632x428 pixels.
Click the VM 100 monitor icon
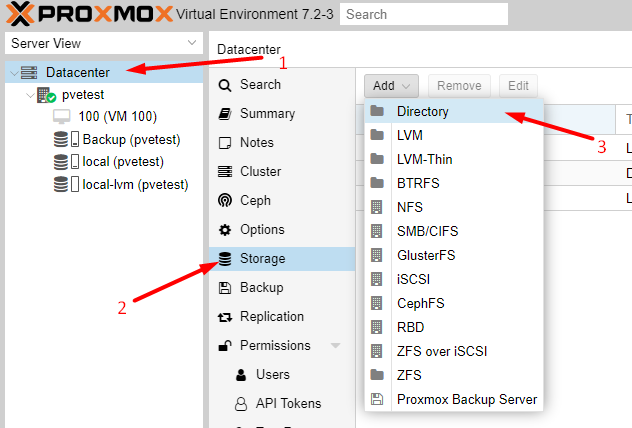coord(62,117)
